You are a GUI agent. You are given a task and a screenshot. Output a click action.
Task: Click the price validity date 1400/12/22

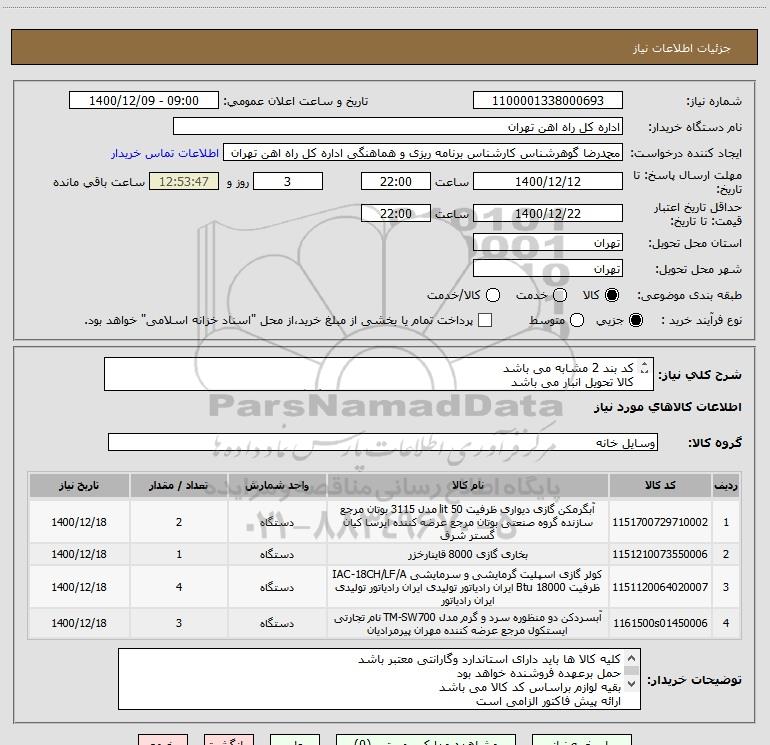(548, 213)
